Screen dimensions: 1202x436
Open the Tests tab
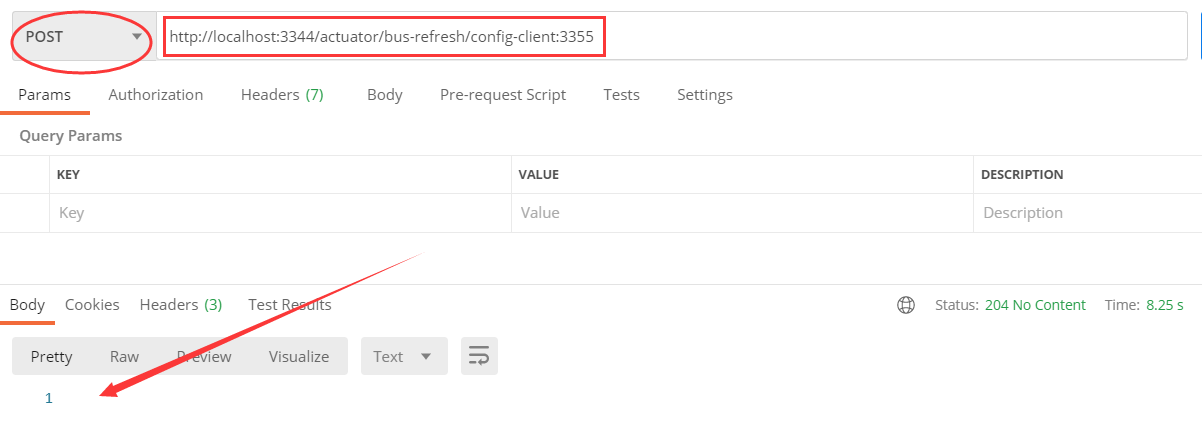621,95
